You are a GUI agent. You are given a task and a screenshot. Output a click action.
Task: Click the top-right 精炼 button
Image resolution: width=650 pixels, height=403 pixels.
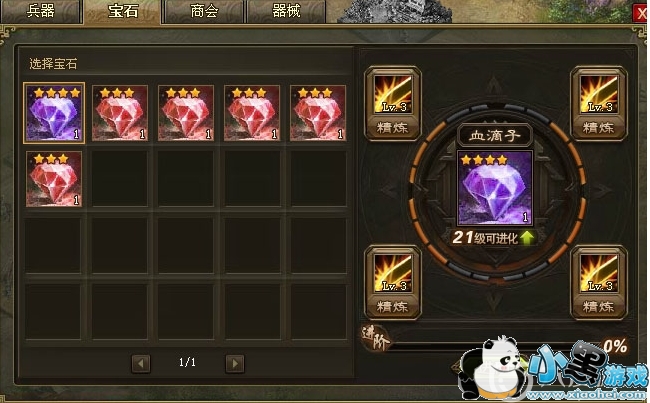(x=599, y=128)
